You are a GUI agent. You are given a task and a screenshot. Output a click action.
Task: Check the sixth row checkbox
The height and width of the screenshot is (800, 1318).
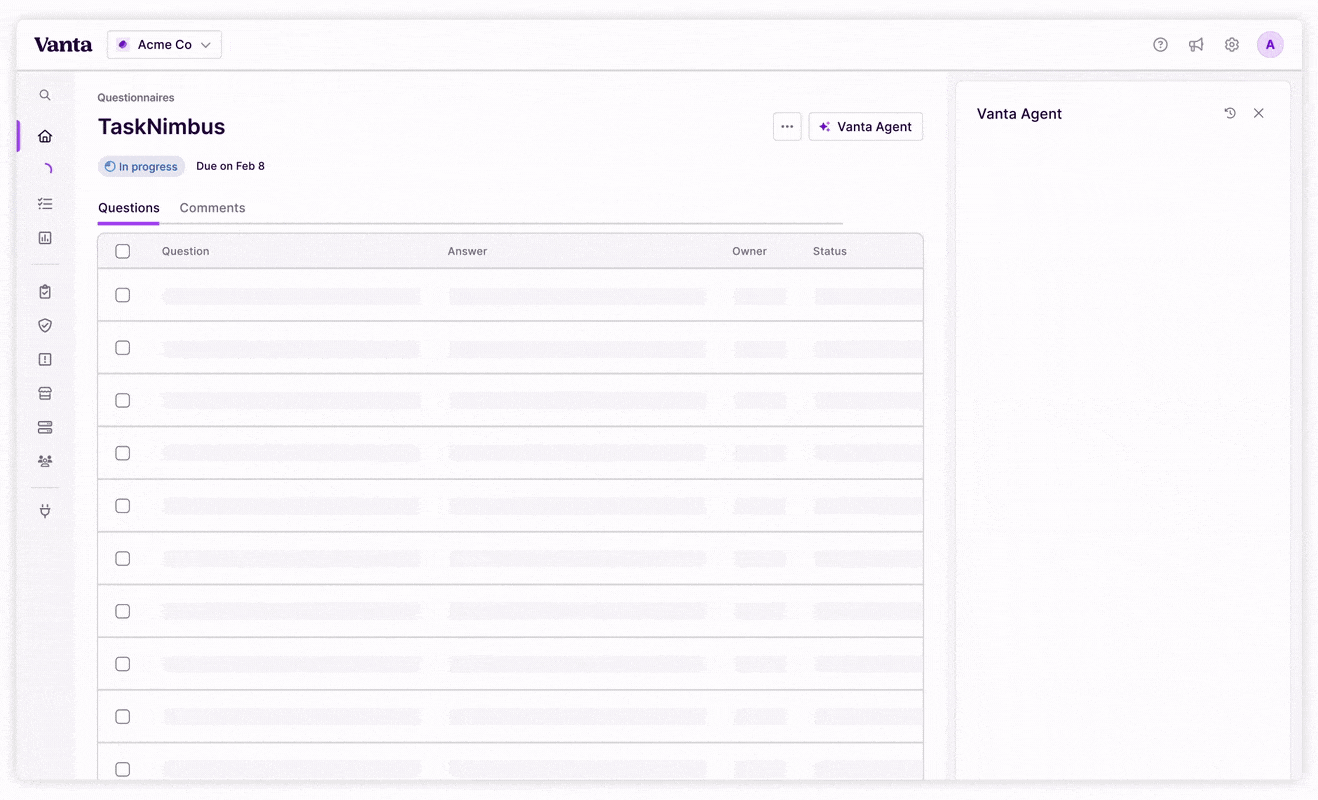(x=123, y=559)
